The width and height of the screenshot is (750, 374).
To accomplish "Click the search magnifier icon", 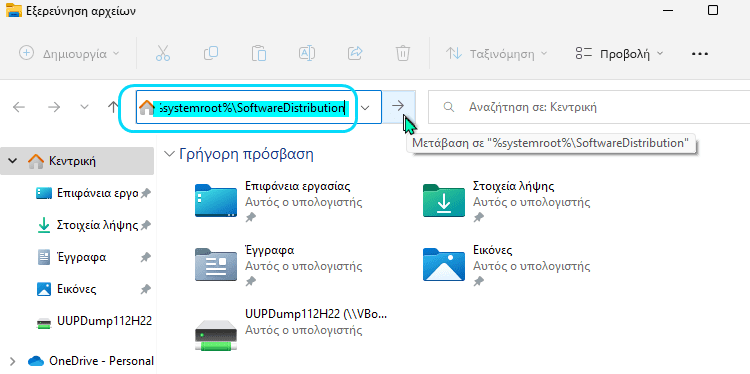I will pos(449,107).
